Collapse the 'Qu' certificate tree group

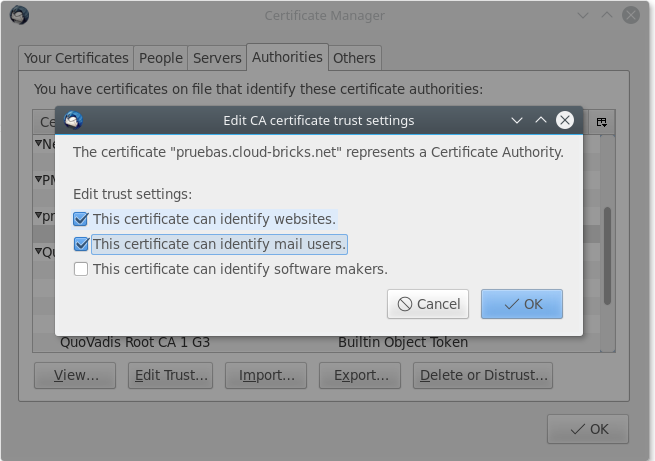pyautogui.click(x=38, y=251)
